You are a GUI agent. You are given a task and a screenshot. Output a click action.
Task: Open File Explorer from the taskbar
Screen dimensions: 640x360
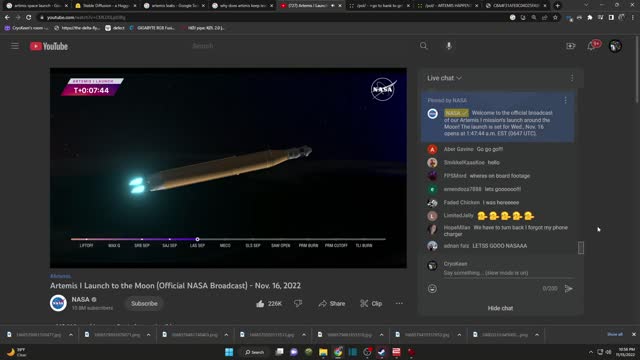point(323,352)
